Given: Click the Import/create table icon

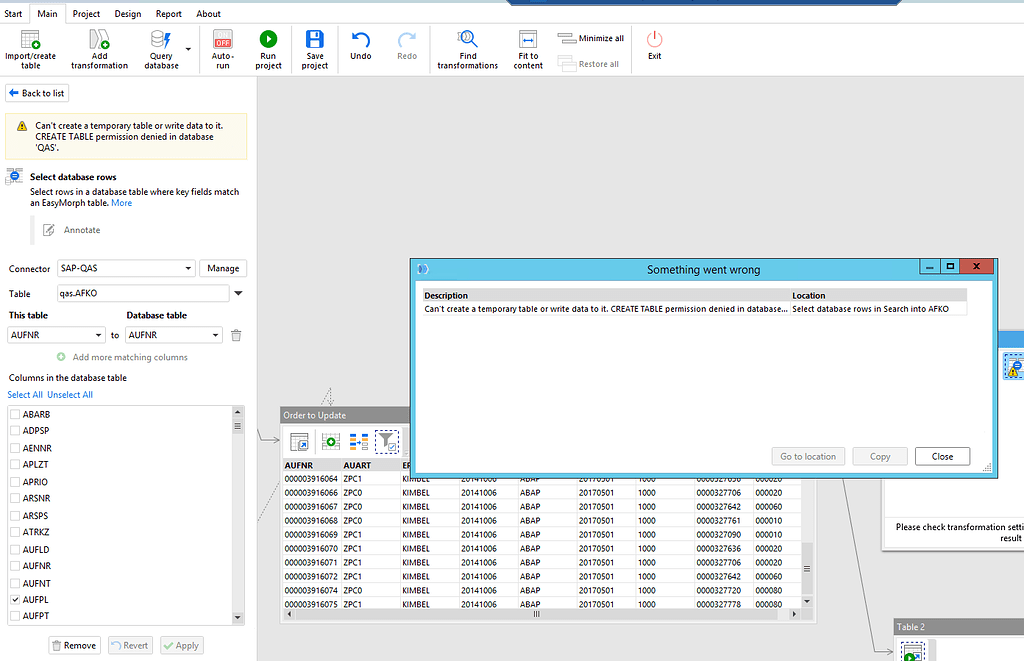Looking at the screenshot, I should point(30,40).
